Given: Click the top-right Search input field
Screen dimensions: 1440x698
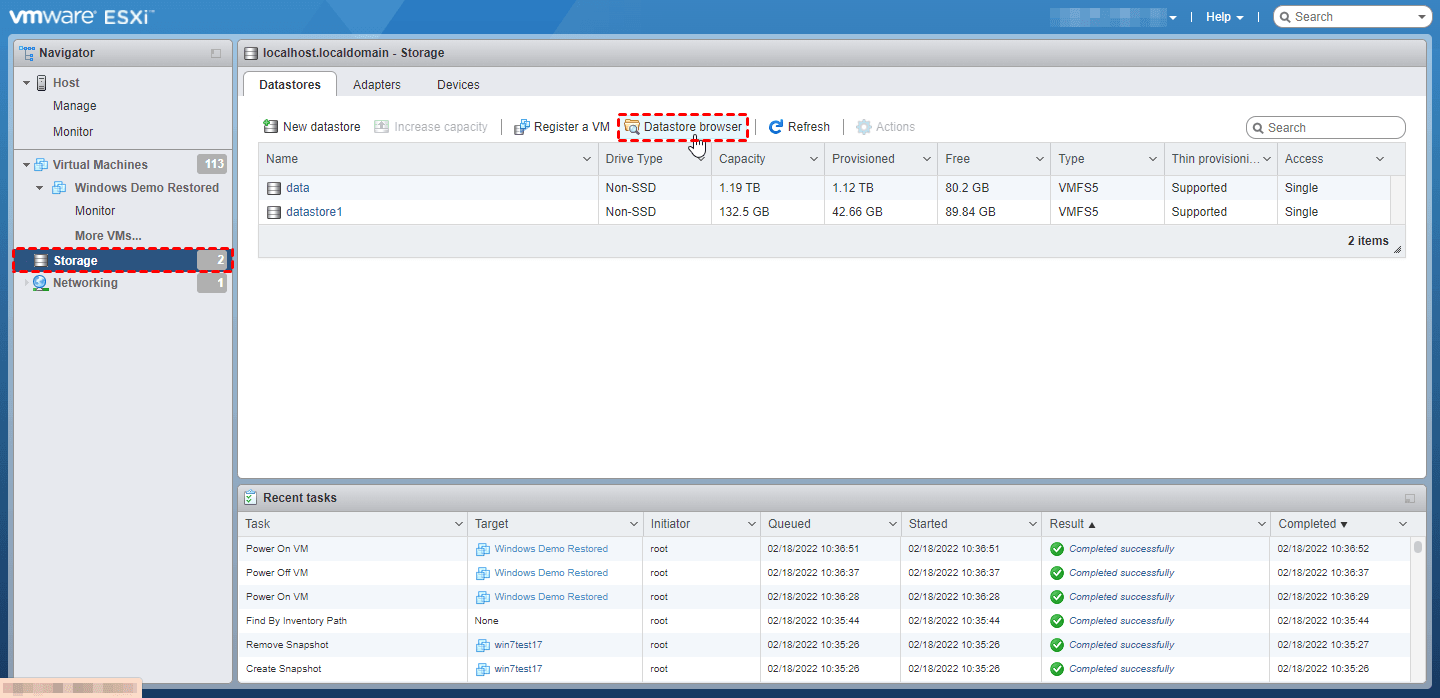Looking at the screenshot, I should [x=1353, y=17].
